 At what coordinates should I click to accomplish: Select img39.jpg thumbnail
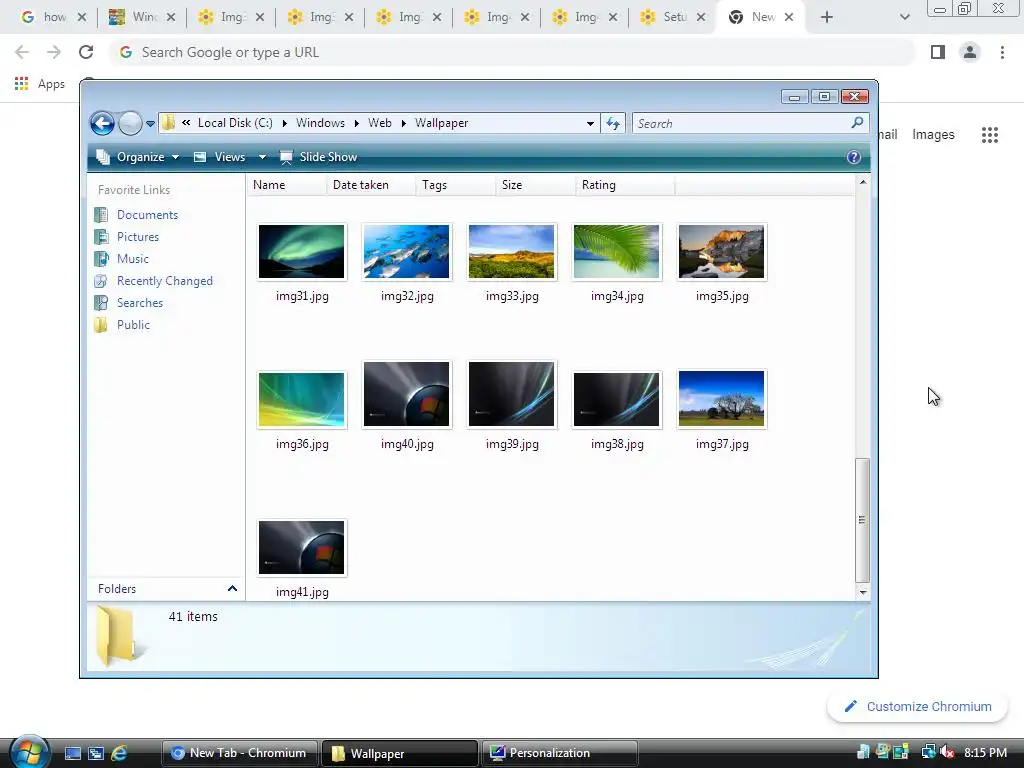coord(512,394)
